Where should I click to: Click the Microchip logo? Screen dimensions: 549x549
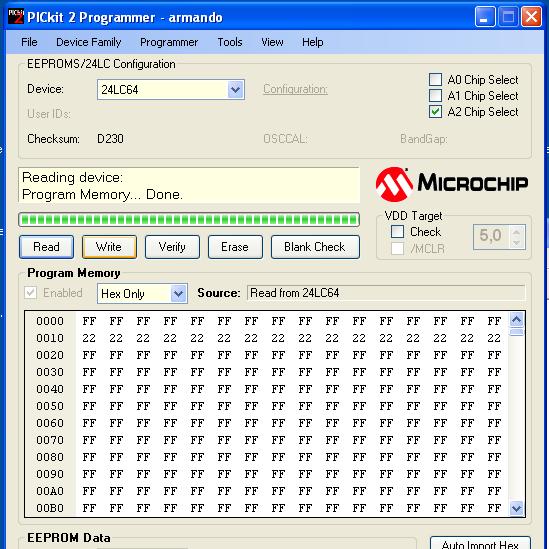click(451, 184)
